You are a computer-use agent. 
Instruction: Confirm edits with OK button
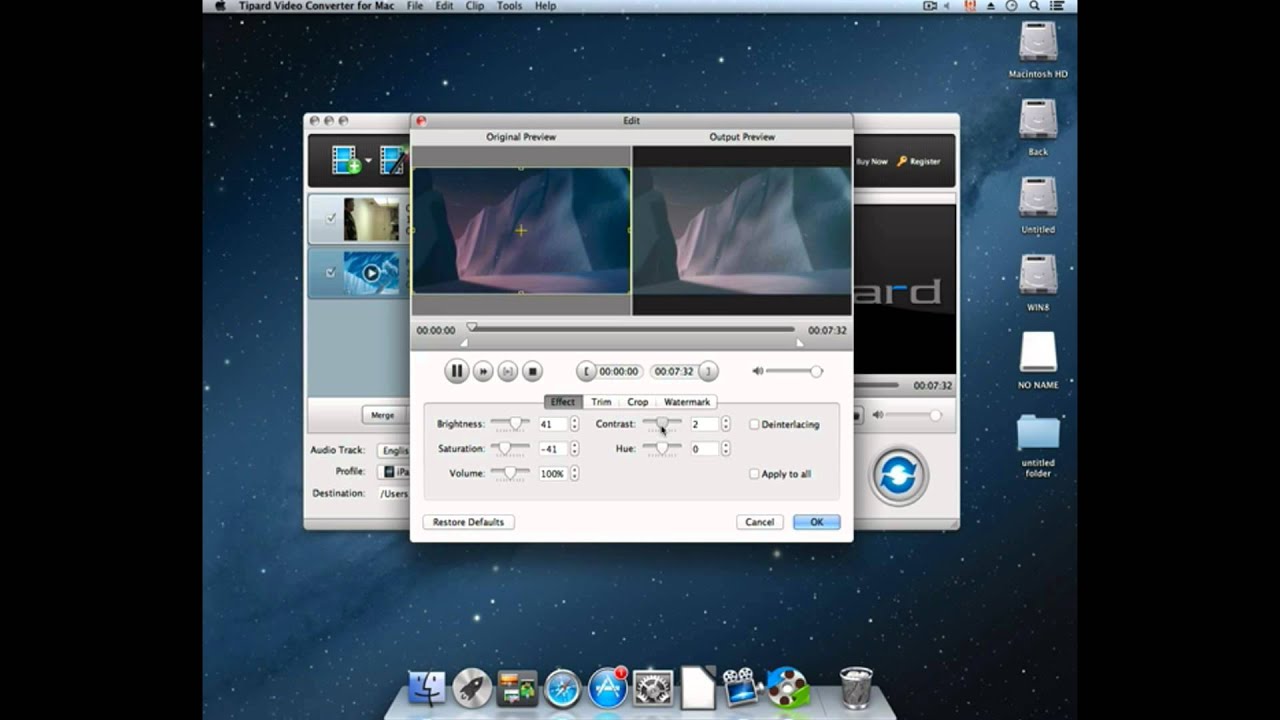coord(816,522)
